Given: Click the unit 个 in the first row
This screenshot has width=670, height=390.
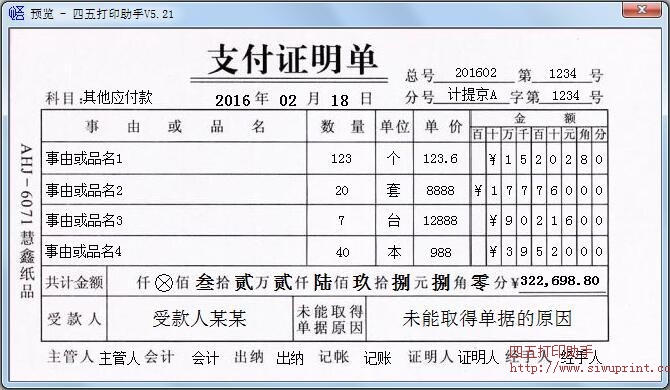Looking at the screenshot, I should coord(394,158).
